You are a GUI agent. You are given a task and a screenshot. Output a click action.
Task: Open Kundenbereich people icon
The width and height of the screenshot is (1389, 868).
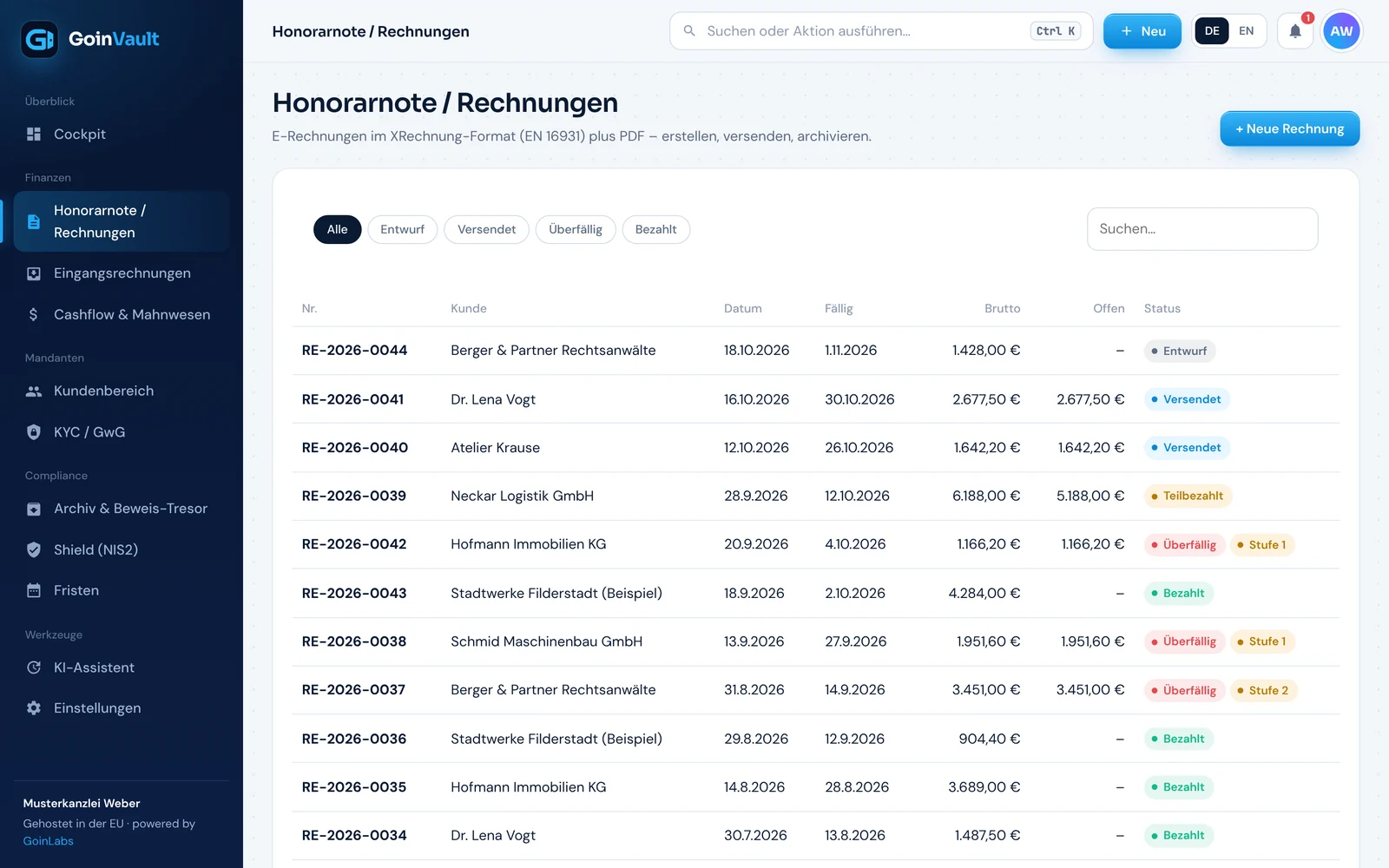click(x=34, y=391)
